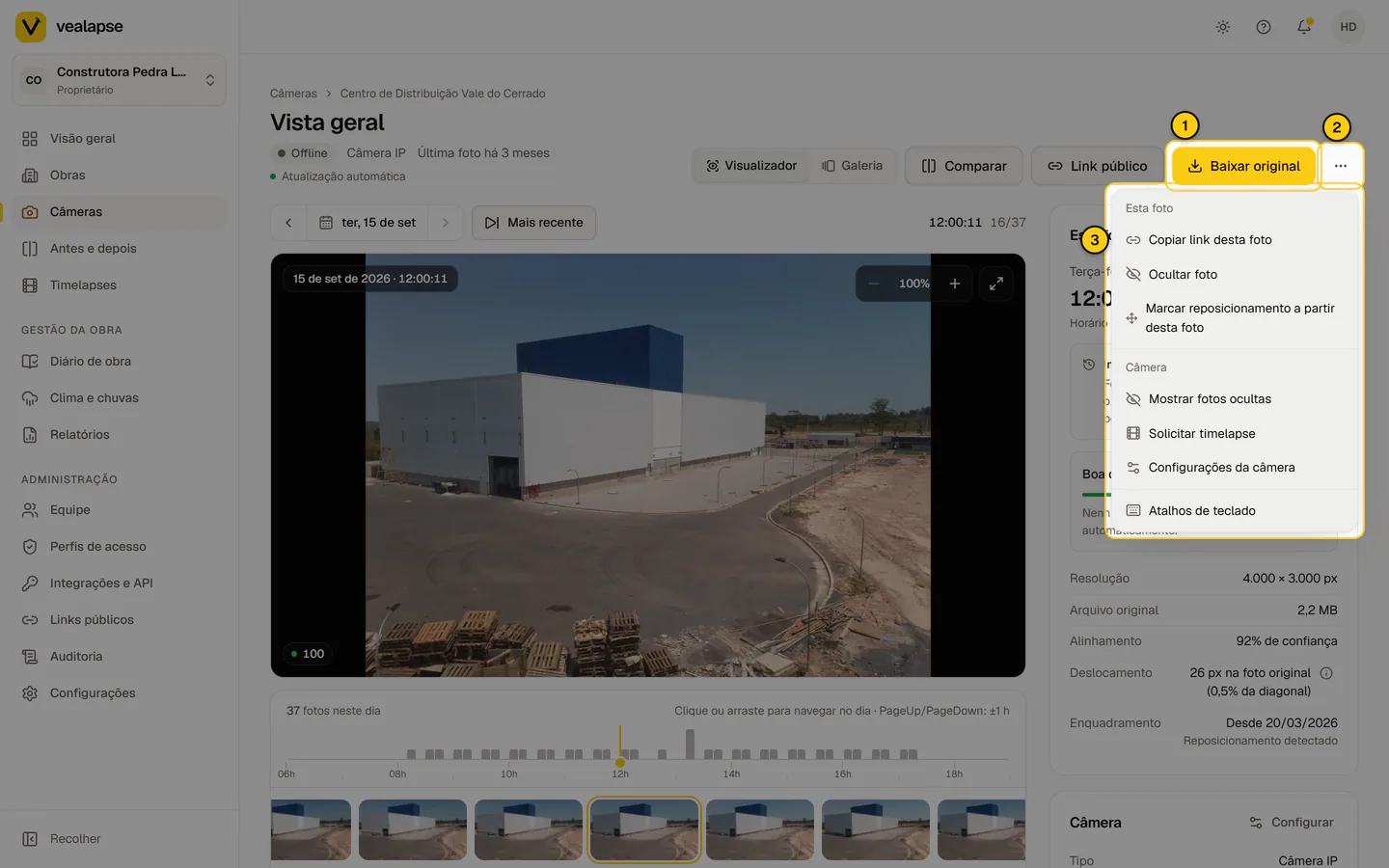Viewport: 1389px width, 868px height.
Task: Open Atalhos de teclado
Action: coord(1235,511)
